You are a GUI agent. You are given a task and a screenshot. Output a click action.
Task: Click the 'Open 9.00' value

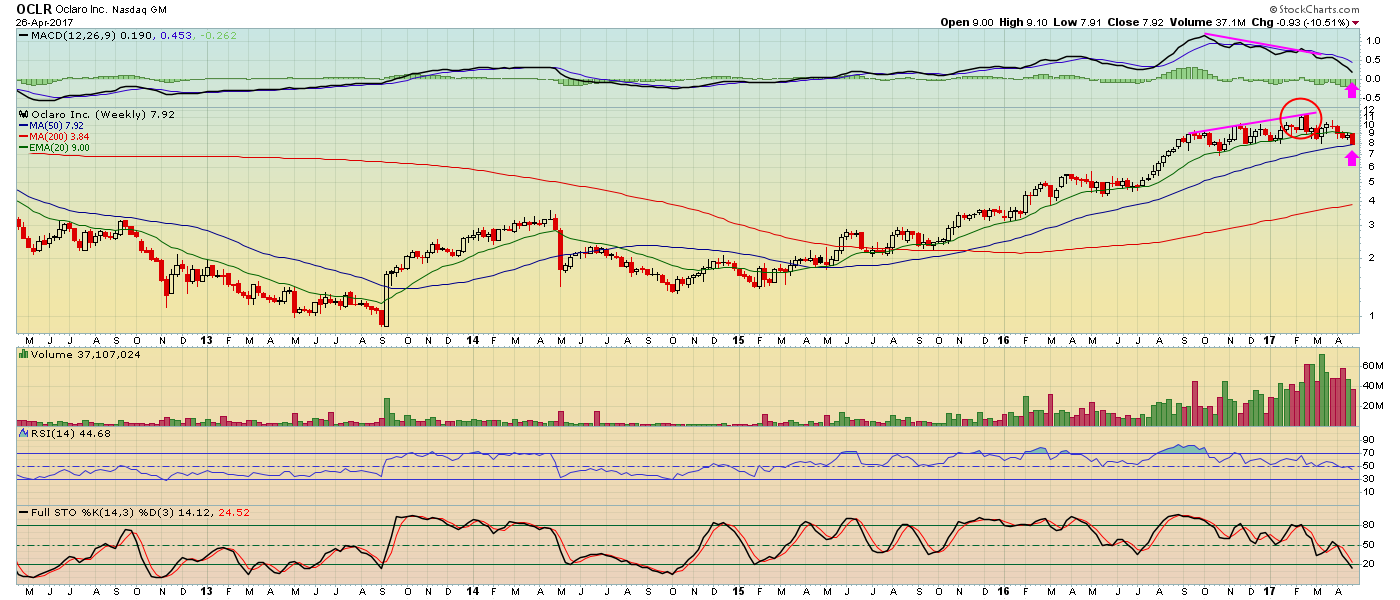point(966,22)
